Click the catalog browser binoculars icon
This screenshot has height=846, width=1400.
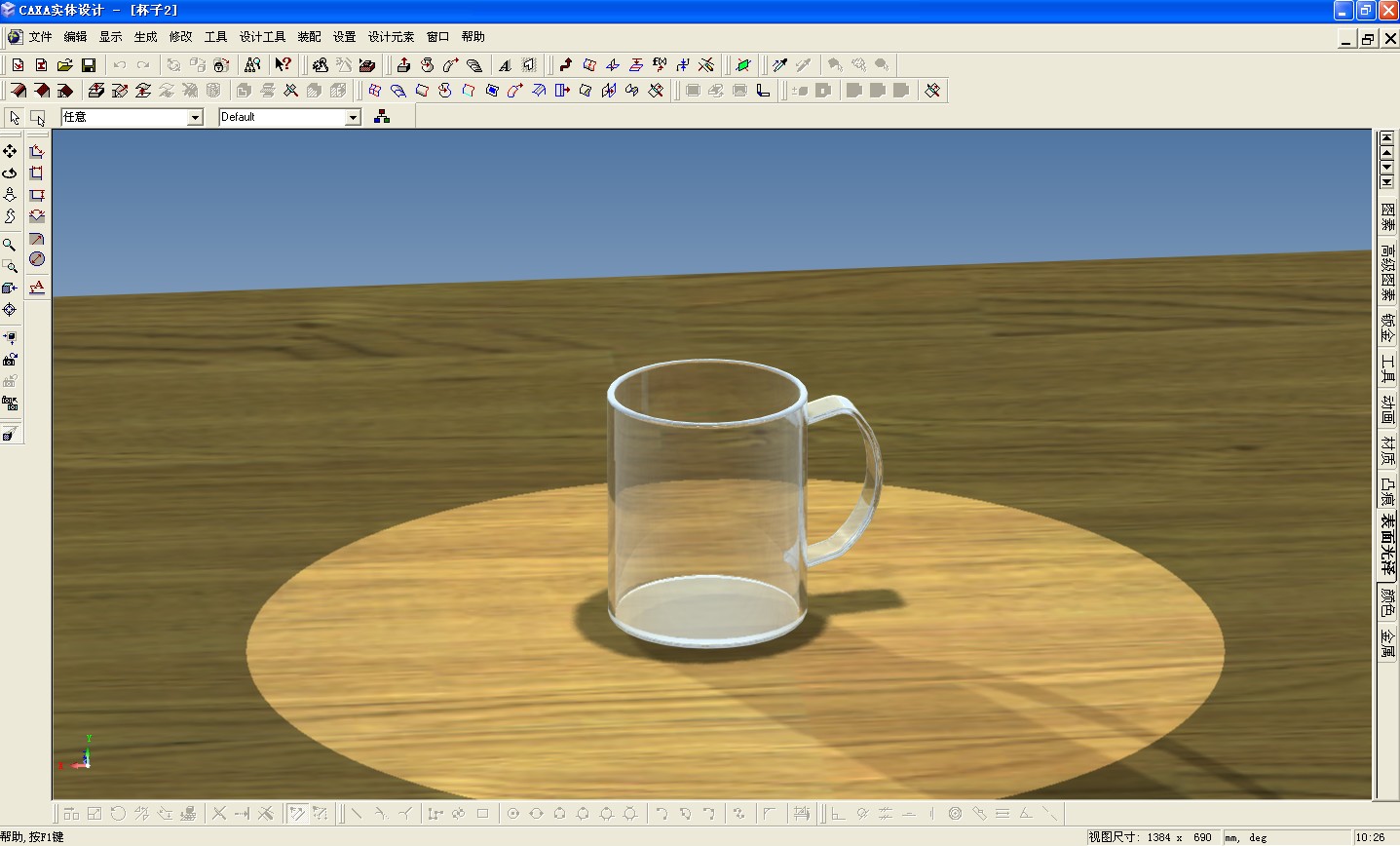point(252,65)
